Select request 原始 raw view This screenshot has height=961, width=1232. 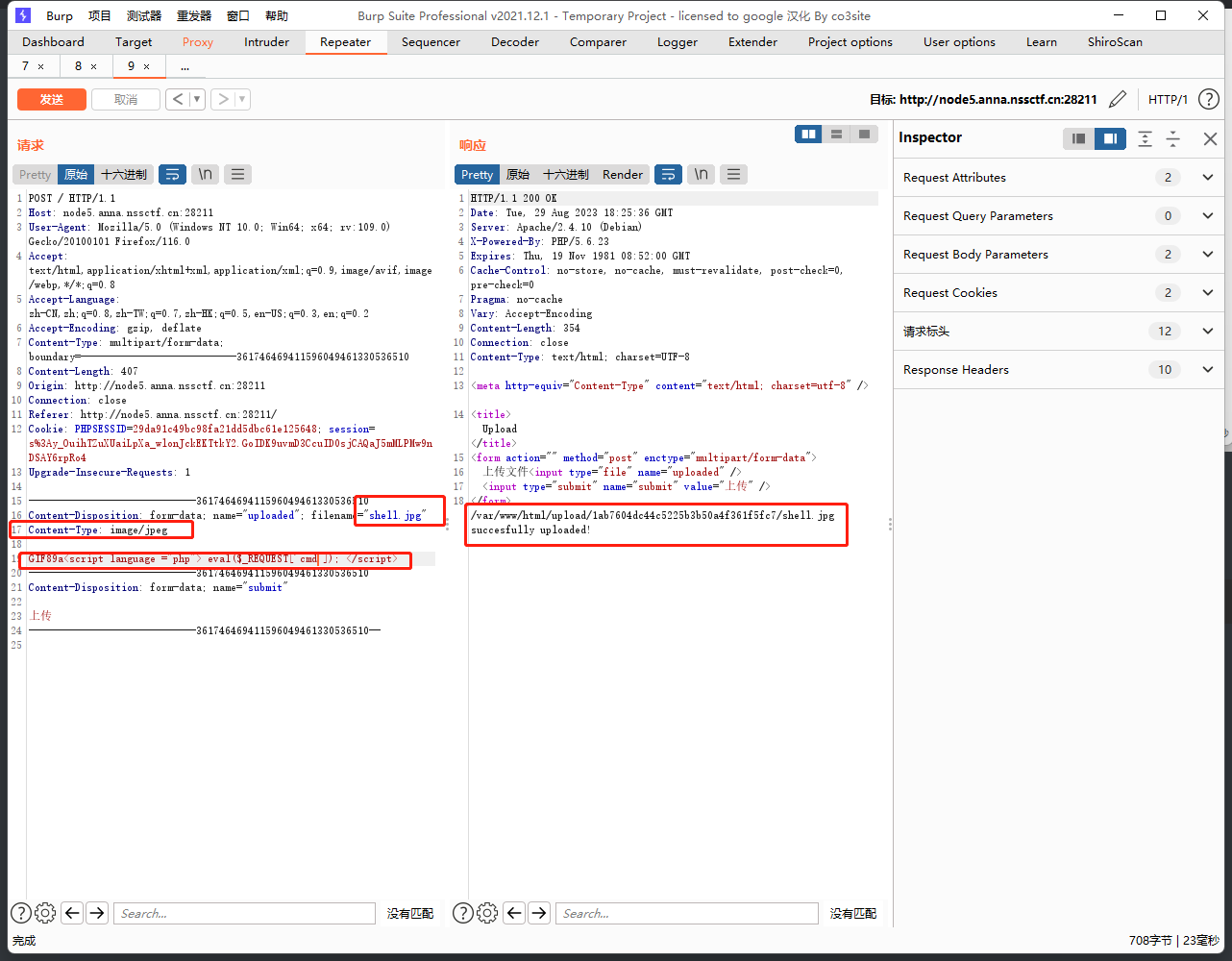coord(76,174)
